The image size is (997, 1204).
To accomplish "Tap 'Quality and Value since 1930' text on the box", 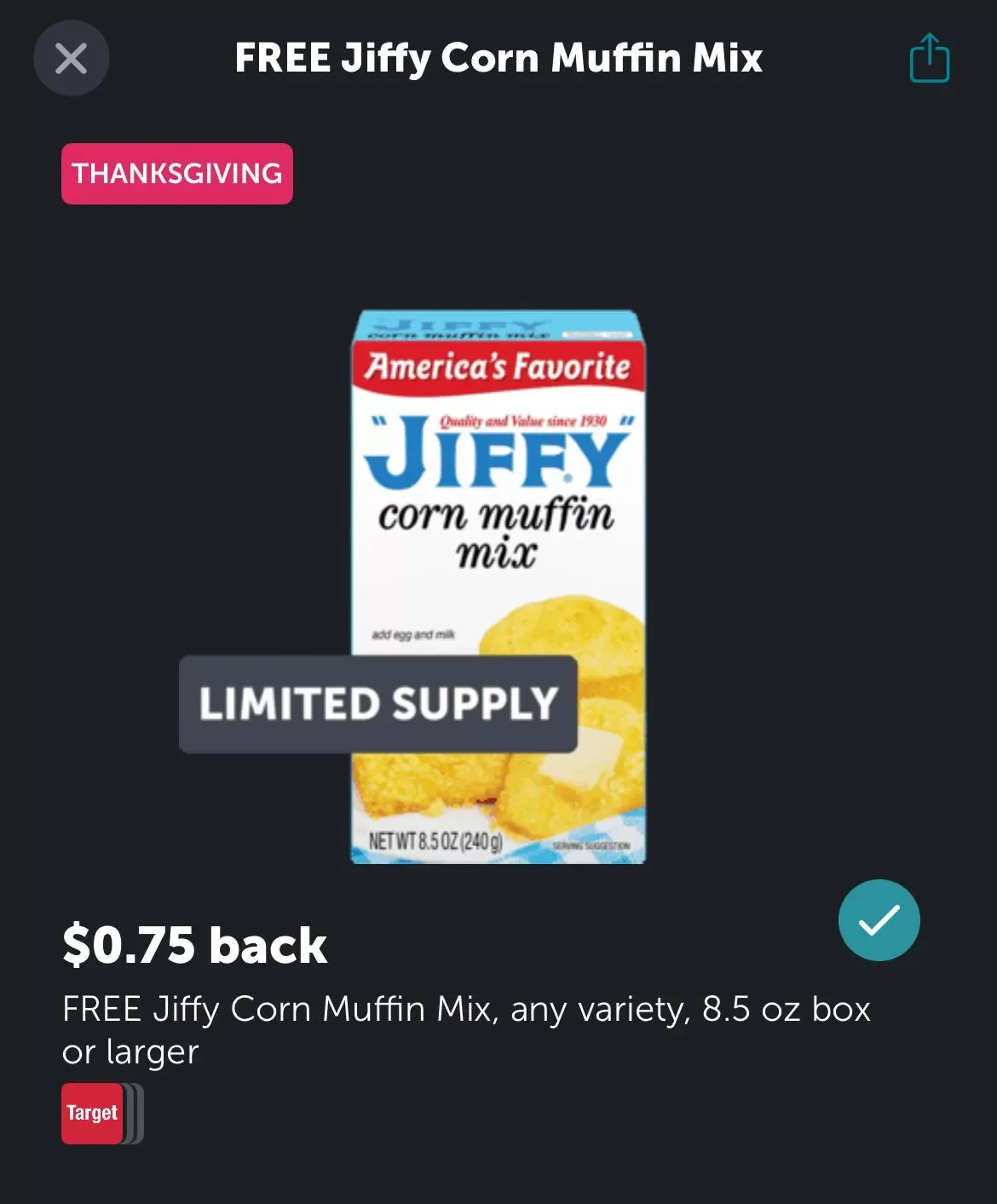I will pos(522,421).
